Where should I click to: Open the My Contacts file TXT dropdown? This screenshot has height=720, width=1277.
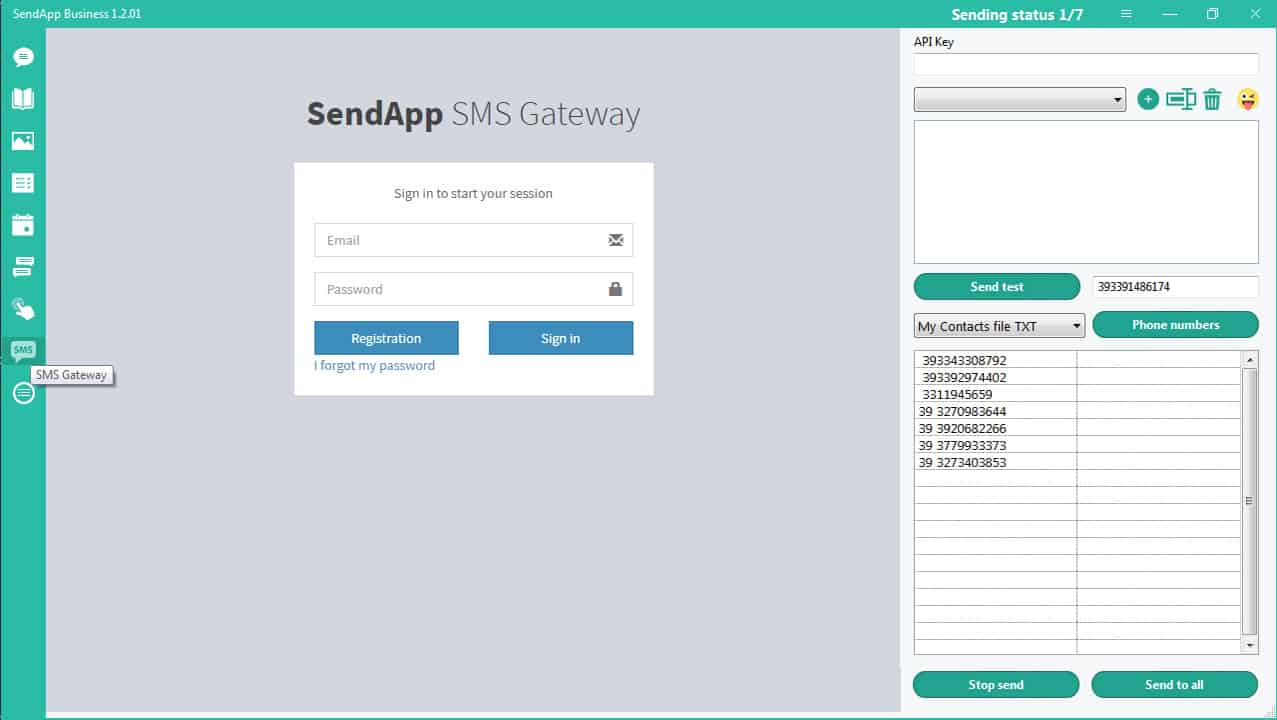tap(999, 326)
